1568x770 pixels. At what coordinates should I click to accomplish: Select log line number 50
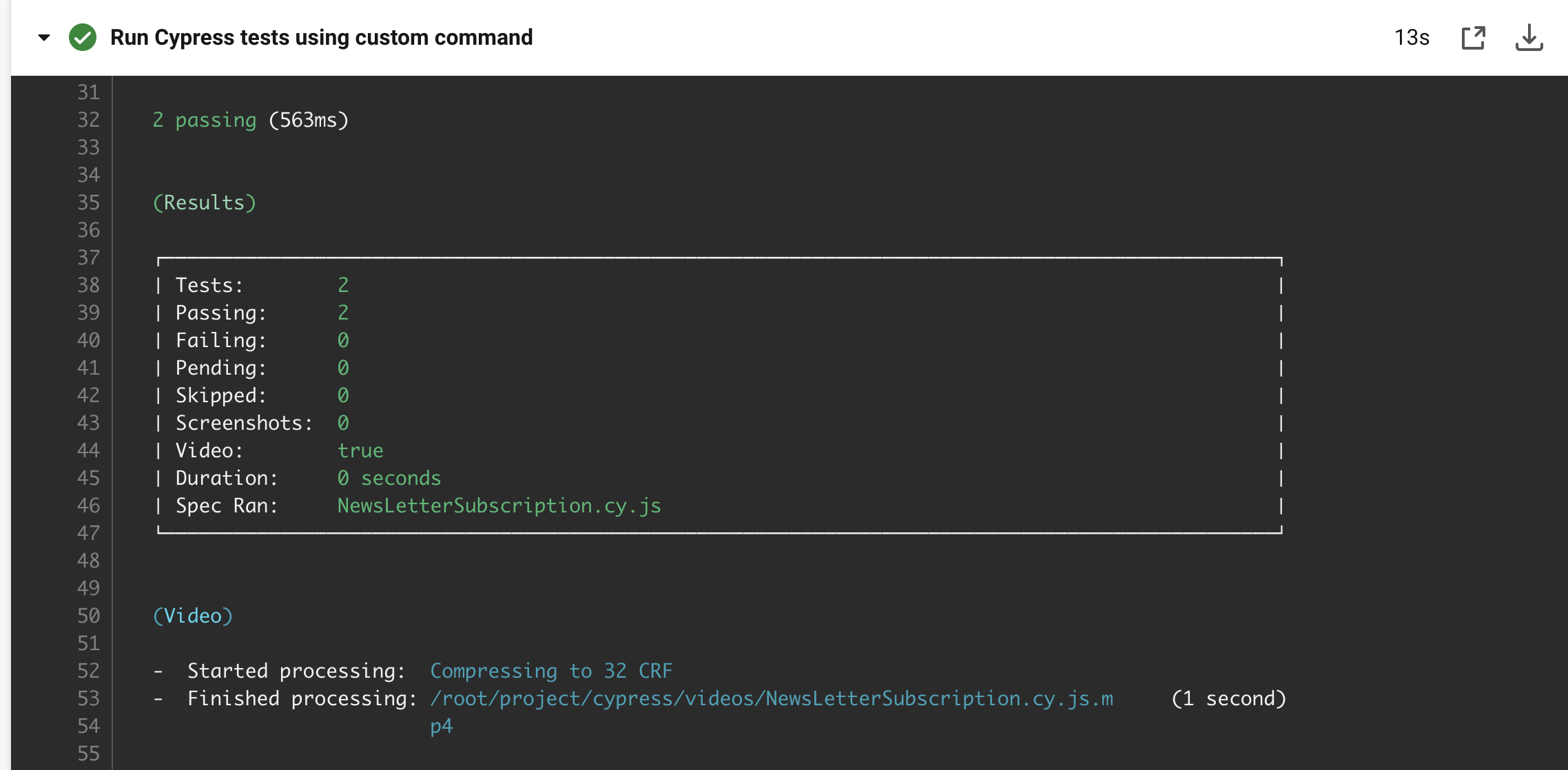point(88,616)
